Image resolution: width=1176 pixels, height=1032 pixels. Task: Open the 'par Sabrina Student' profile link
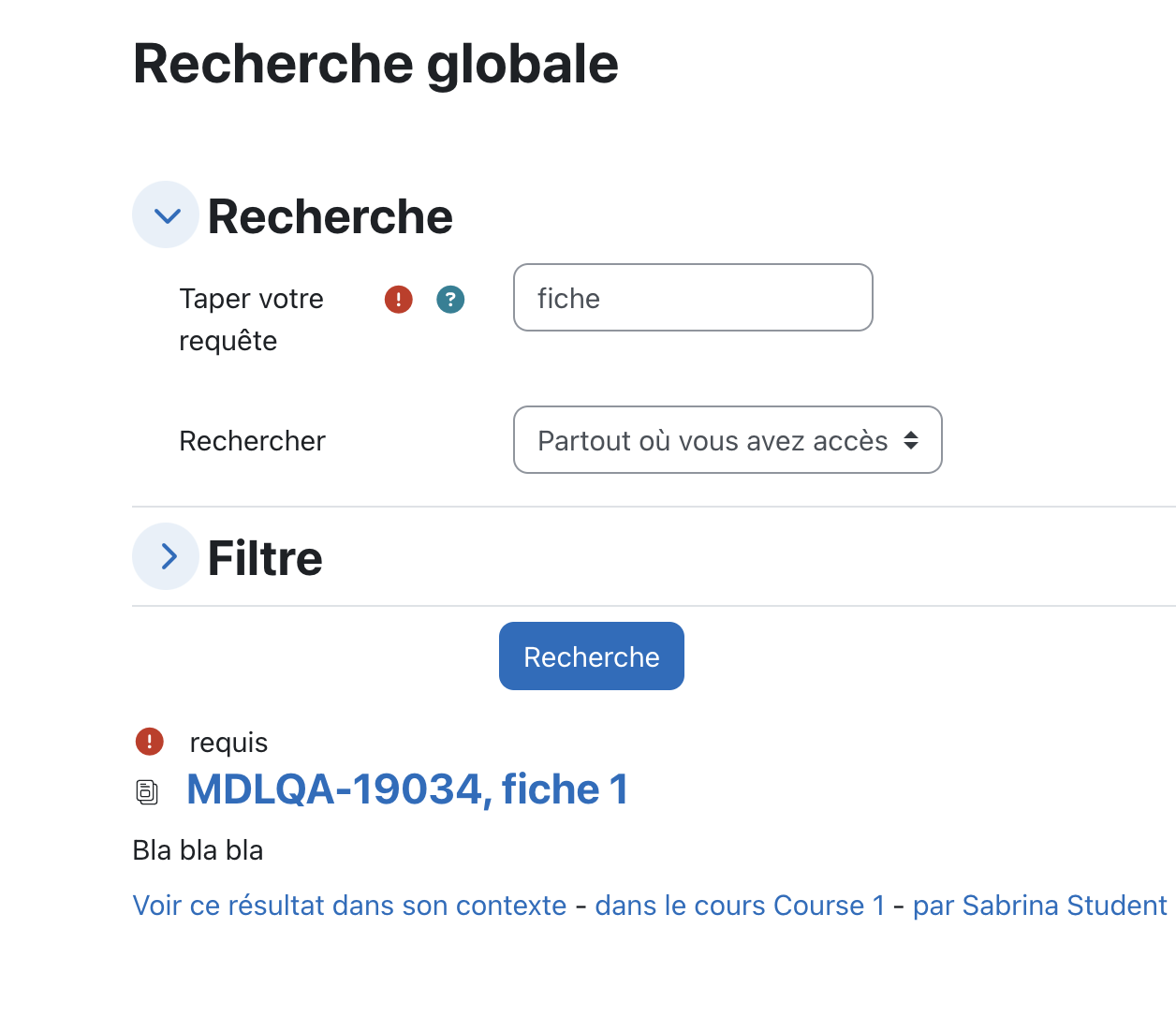point(1039,906)
